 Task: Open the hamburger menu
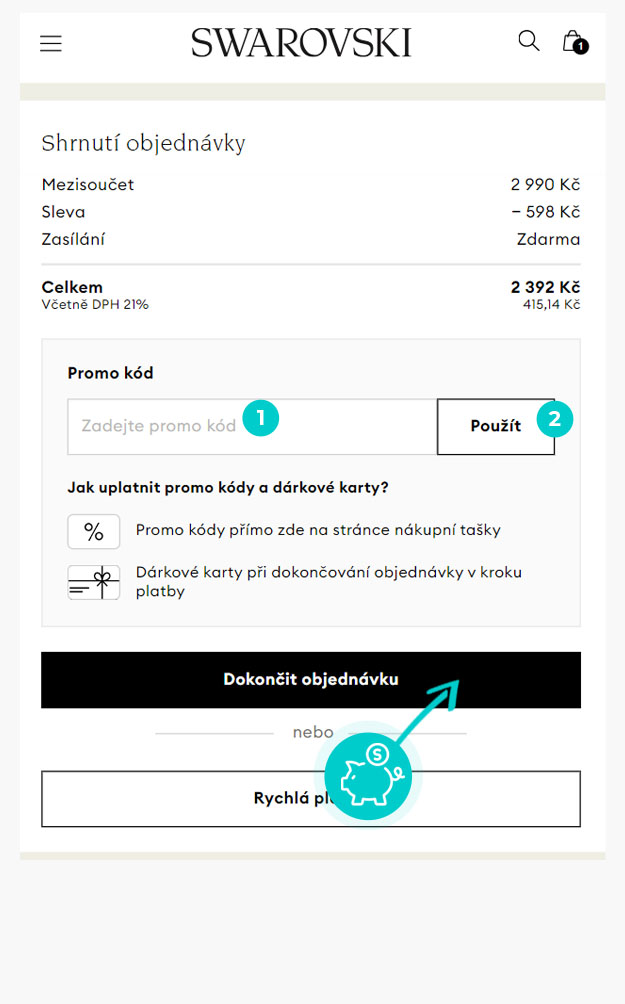(51, 43)
